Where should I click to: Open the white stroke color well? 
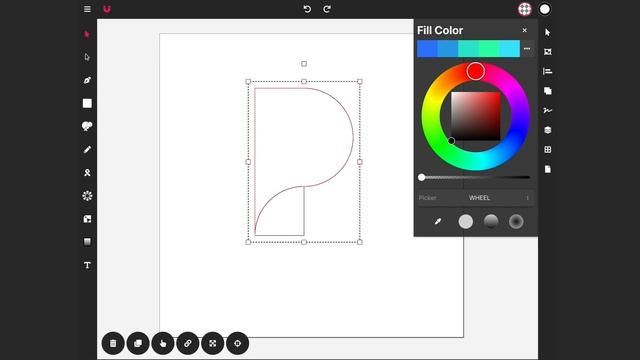pos(544,9)
